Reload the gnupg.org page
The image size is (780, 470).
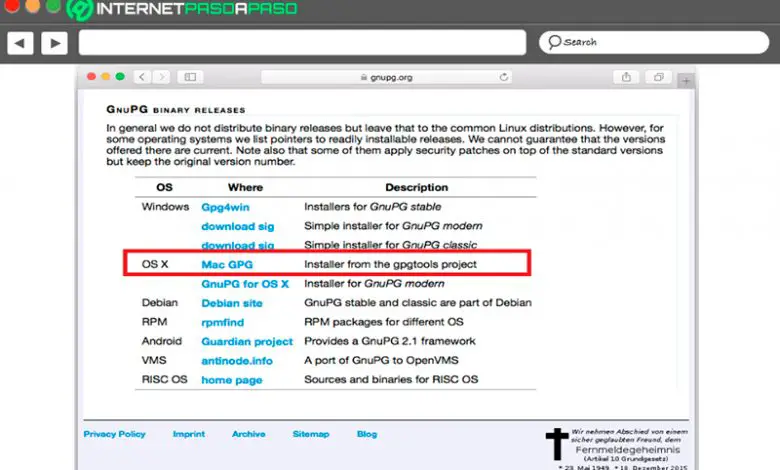503,77
